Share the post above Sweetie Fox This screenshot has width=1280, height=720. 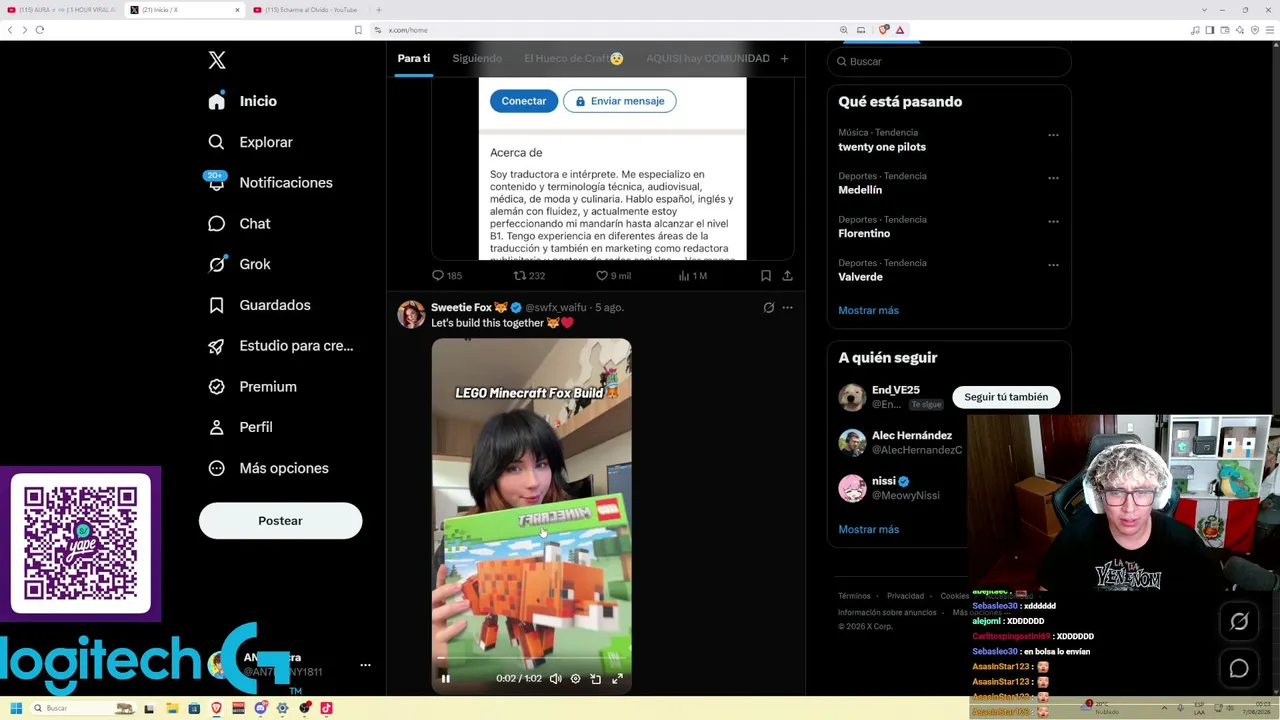click(787, 276)
